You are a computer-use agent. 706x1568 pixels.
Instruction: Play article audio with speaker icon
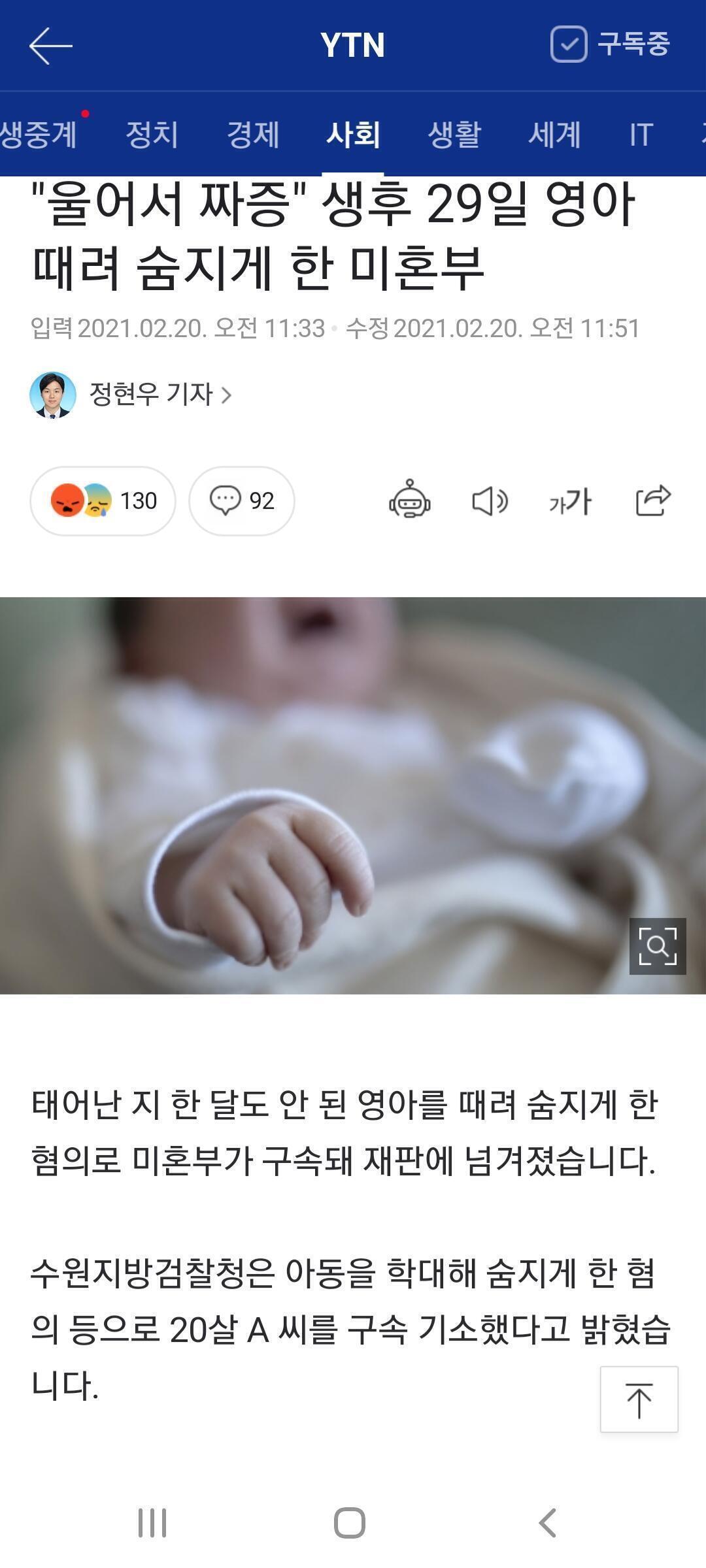[x=490, y=501]
